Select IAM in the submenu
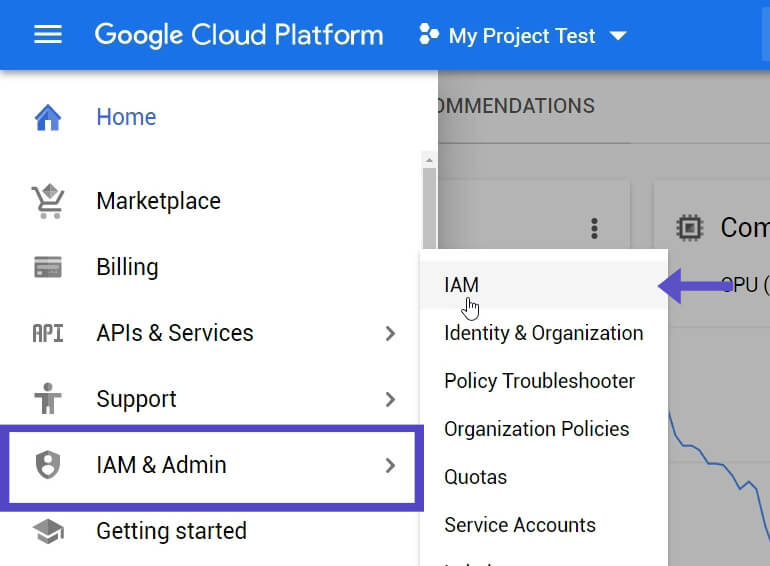This screenshot has width=770, height=566. [x=544, y=285]
